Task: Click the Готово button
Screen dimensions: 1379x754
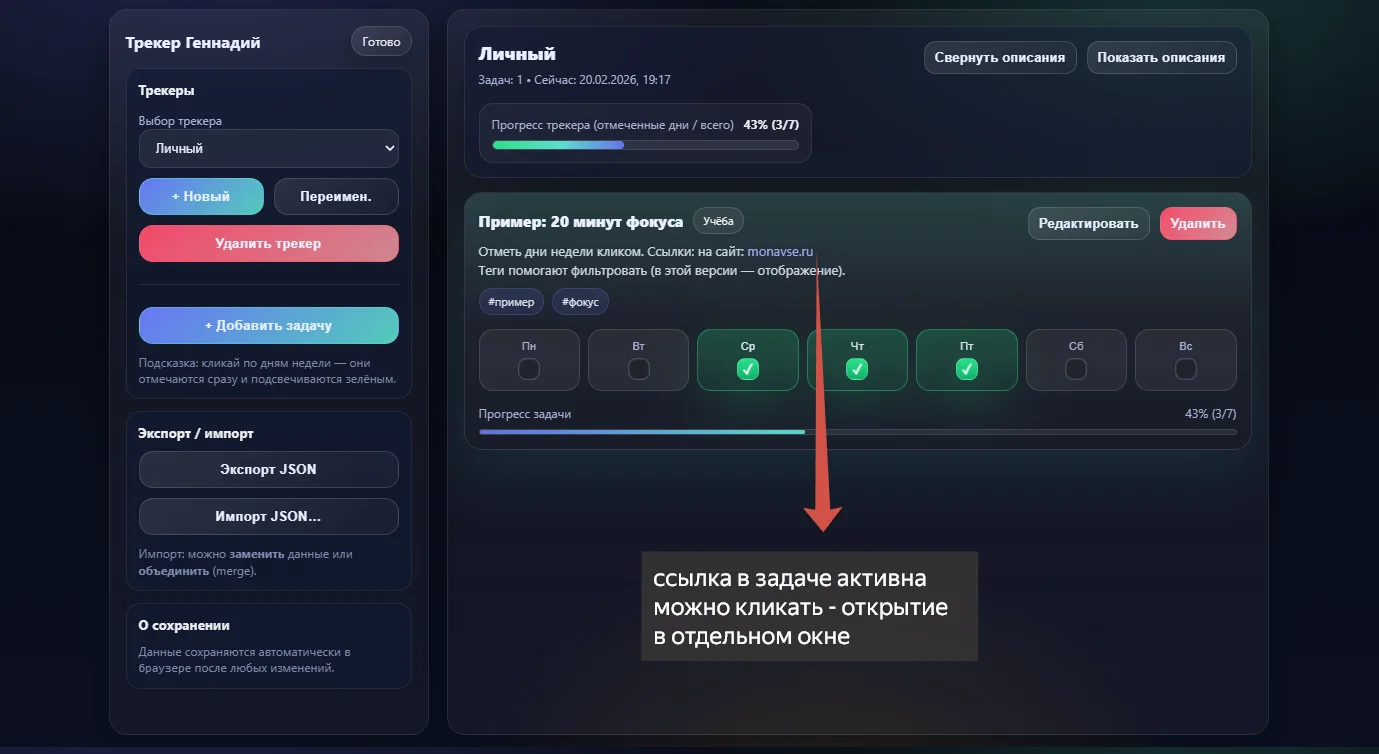Action: tap(381, 42)
